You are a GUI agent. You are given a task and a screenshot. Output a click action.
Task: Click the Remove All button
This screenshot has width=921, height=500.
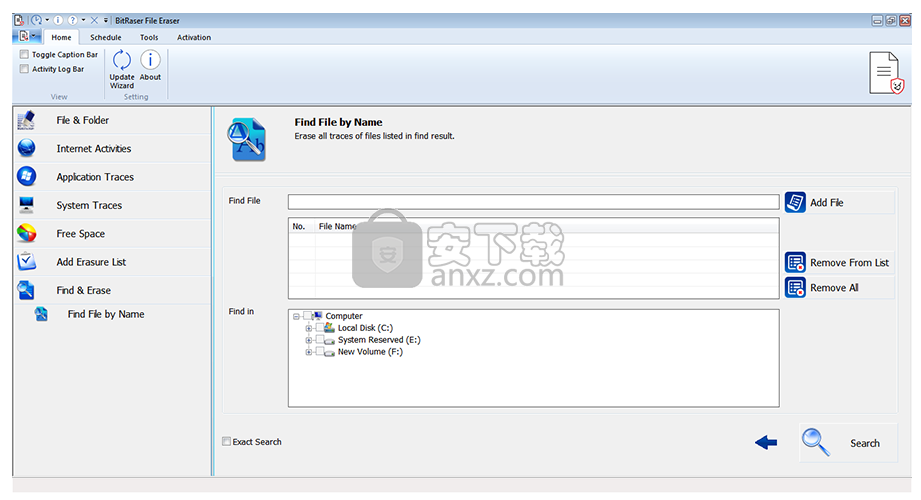pyautogui.click(x=839, y=287)
